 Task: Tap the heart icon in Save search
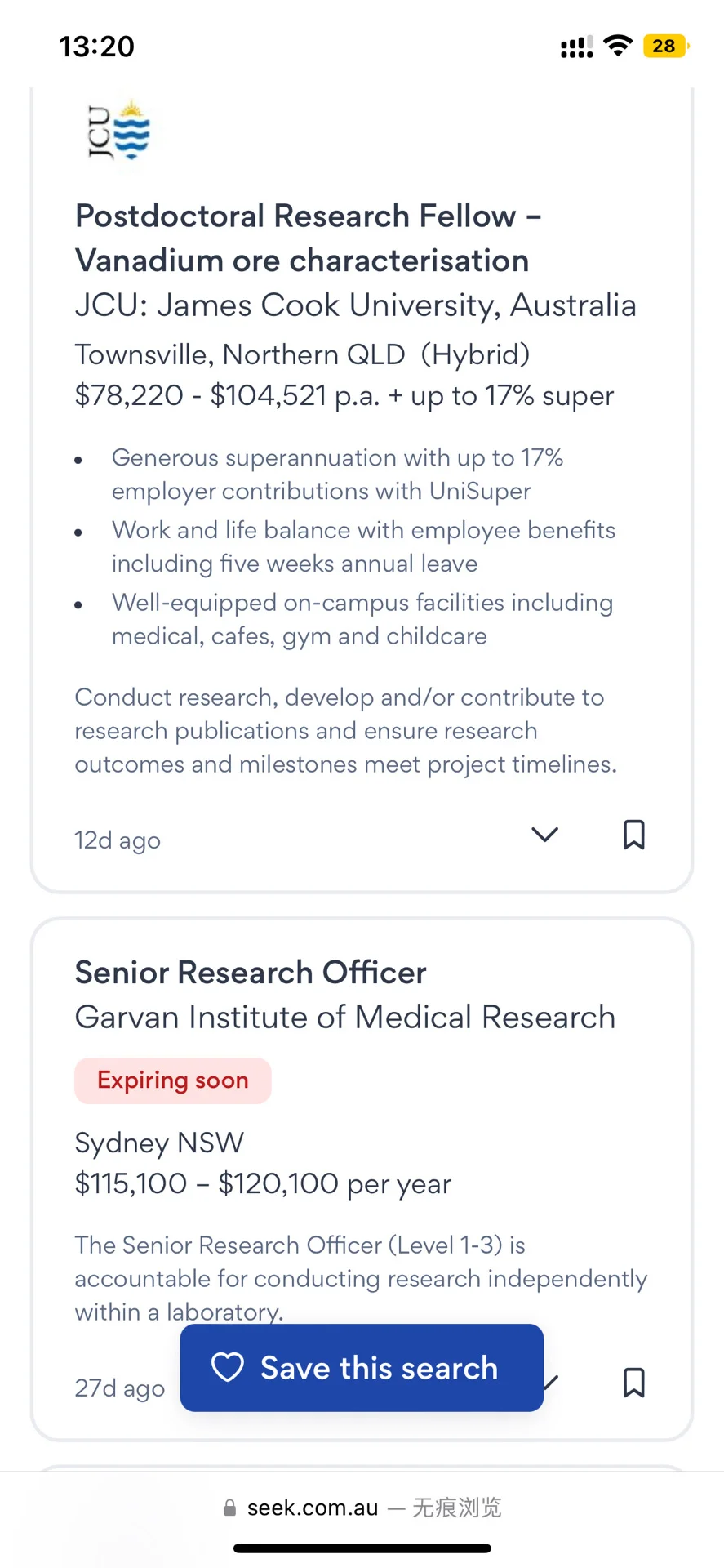(x=228, y=1368)
